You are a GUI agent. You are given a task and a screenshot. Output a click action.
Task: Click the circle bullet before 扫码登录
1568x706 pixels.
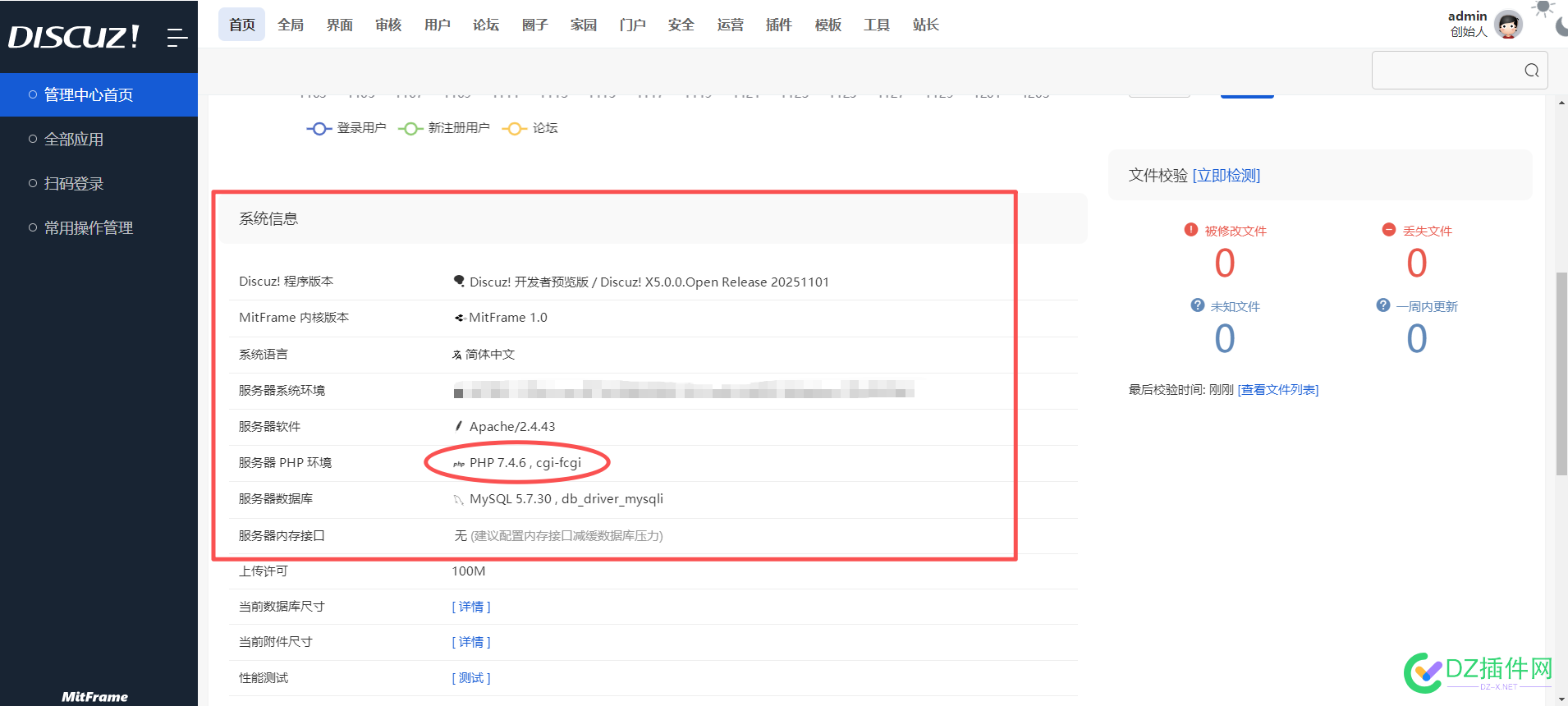[33, 183]
